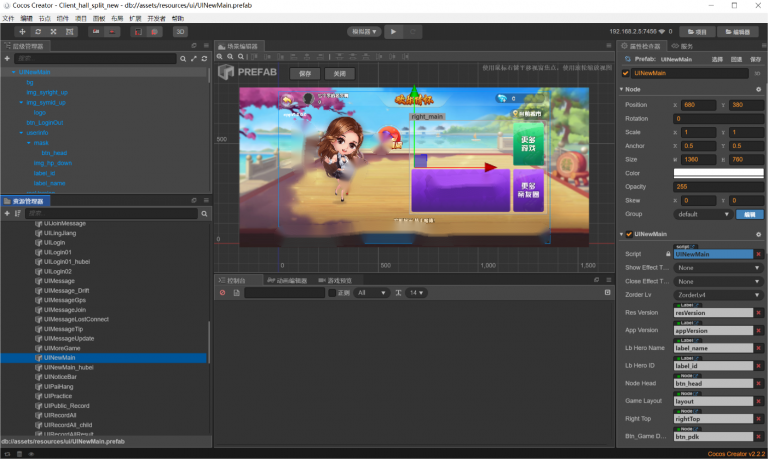Add a node with the hierarchy plus icon
This screenshot has height=459, width=768.
pyautogui.click(x=7, y=58)
